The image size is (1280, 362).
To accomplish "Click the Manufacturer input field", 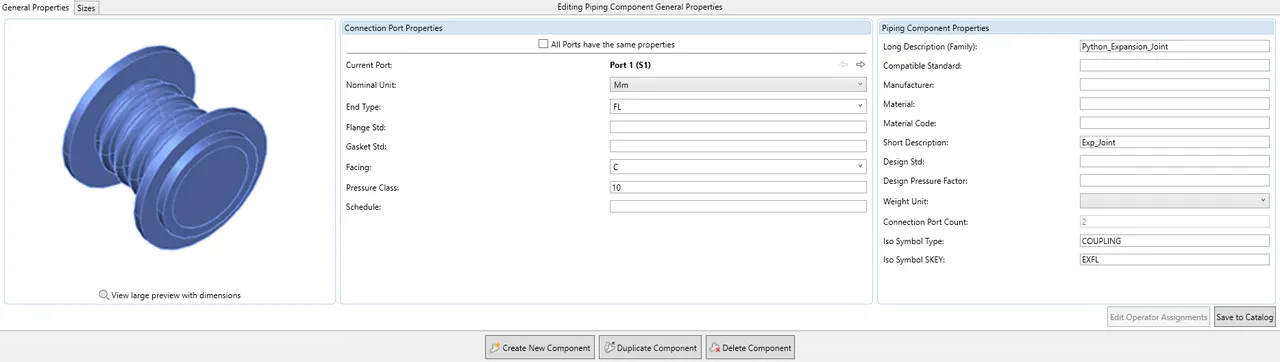I will (x=1174, y=85).
